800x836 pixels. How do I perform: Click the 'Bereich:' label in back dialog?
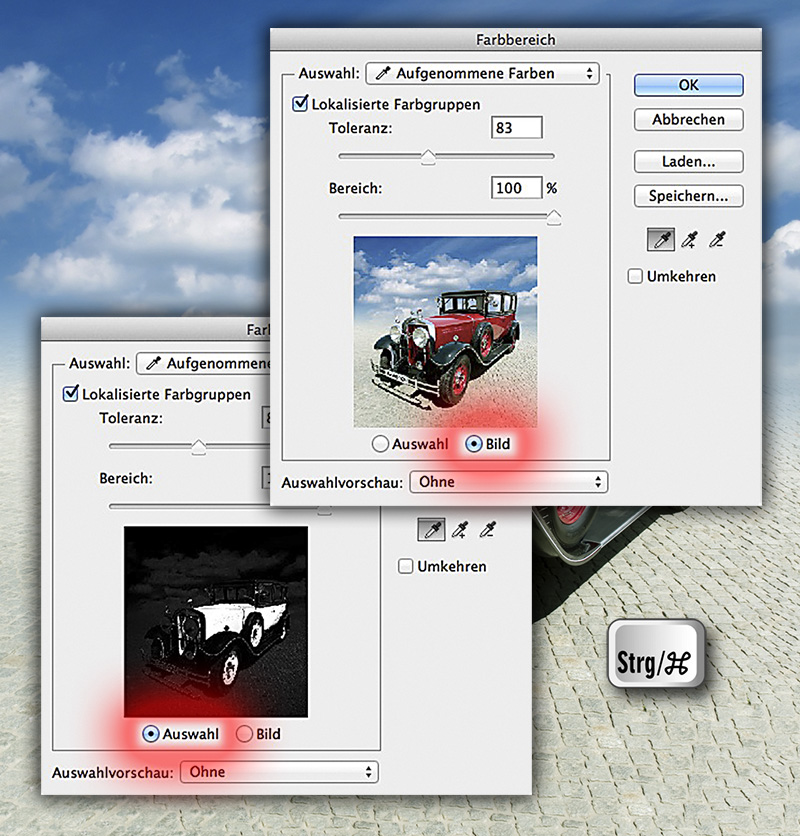click(126, 478)
